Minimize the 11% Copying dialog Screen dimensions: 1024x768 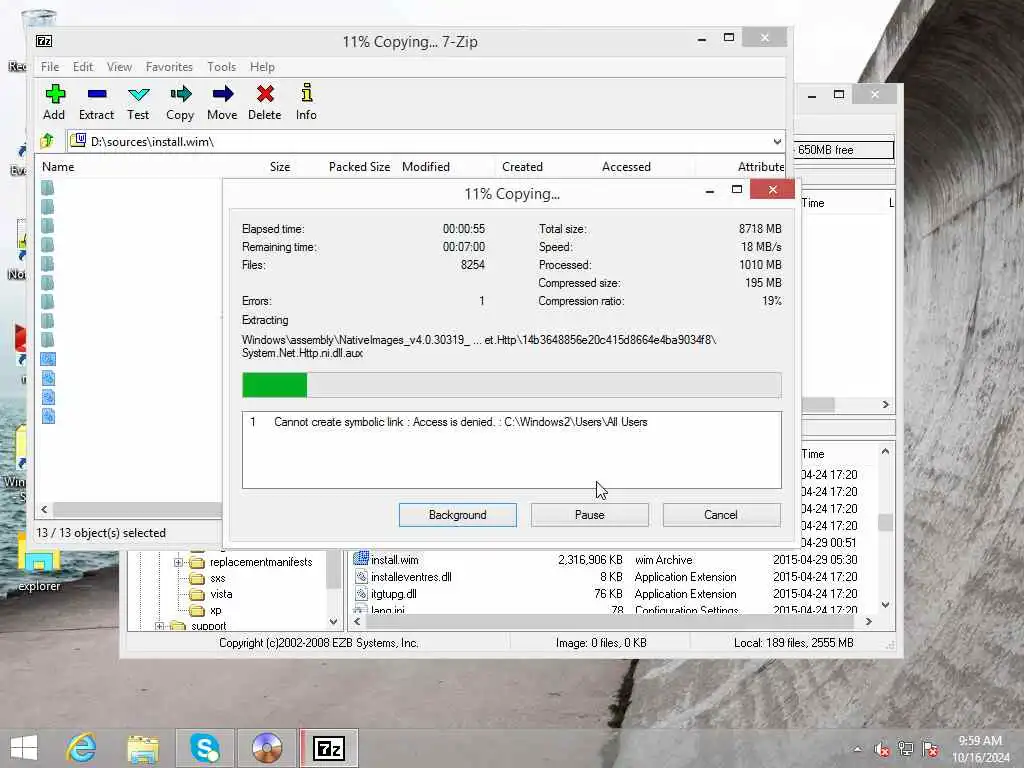tap(710, 191)
